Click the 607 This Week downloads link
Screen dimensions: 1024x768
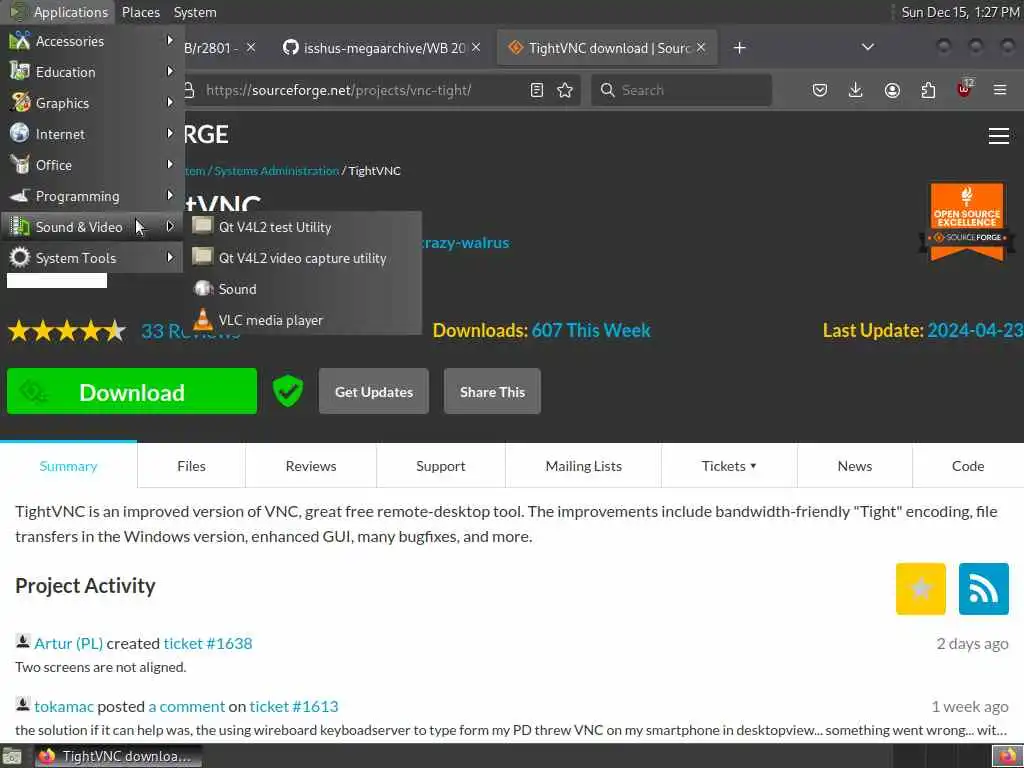(590, 330)
